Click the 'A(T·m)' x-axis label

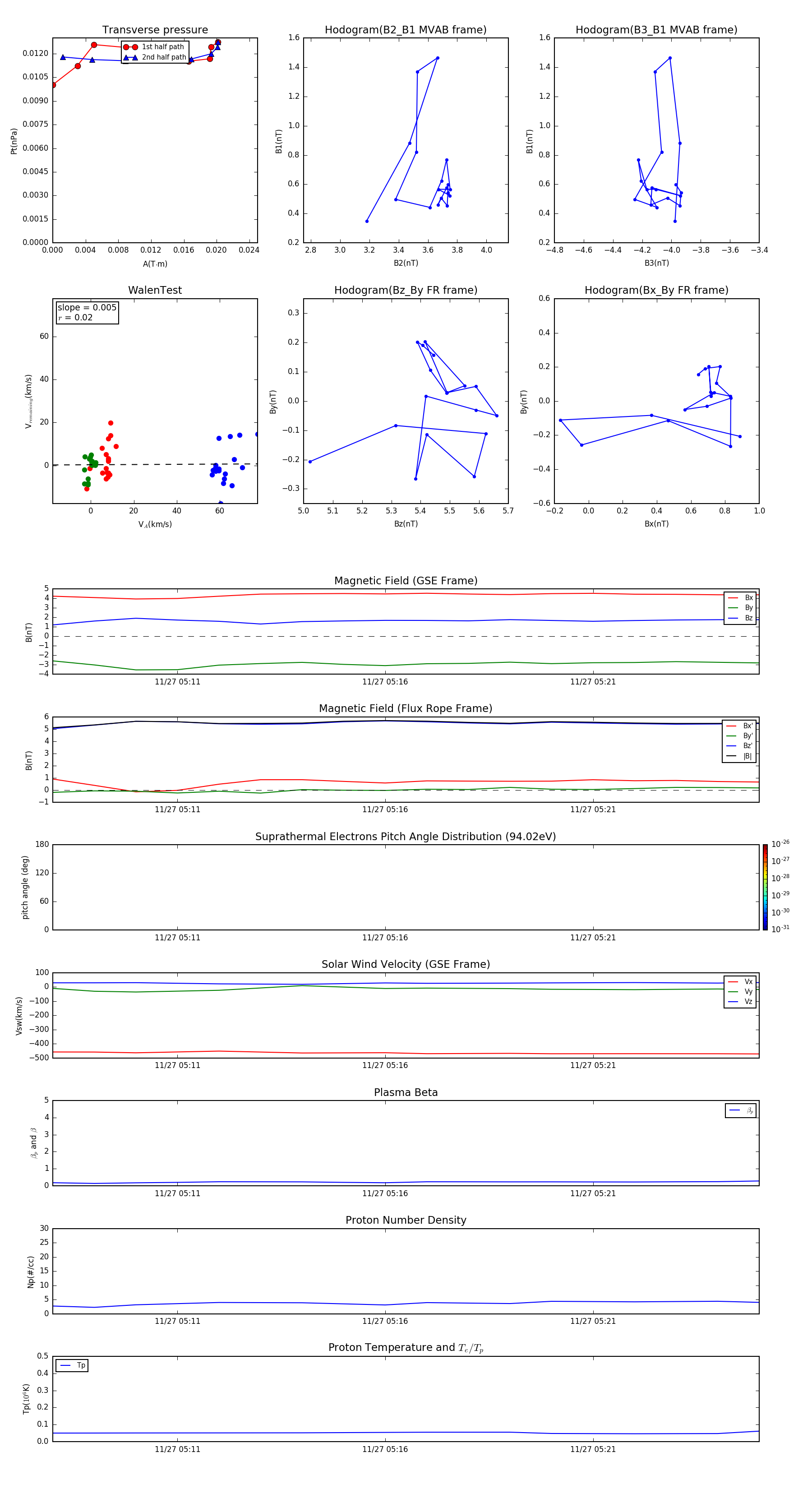155,264
